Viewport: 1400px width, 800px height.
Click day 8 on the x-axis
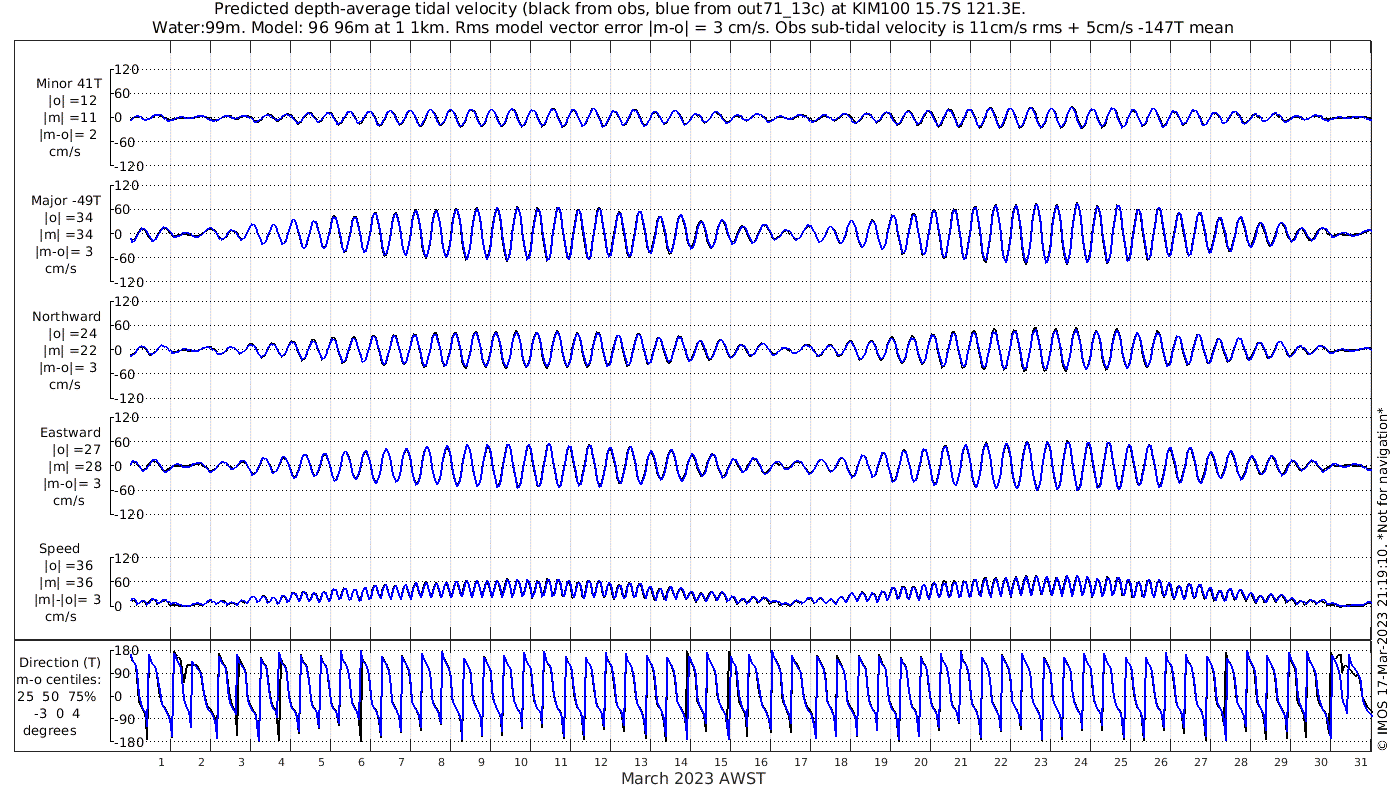(x=441, y=762)
